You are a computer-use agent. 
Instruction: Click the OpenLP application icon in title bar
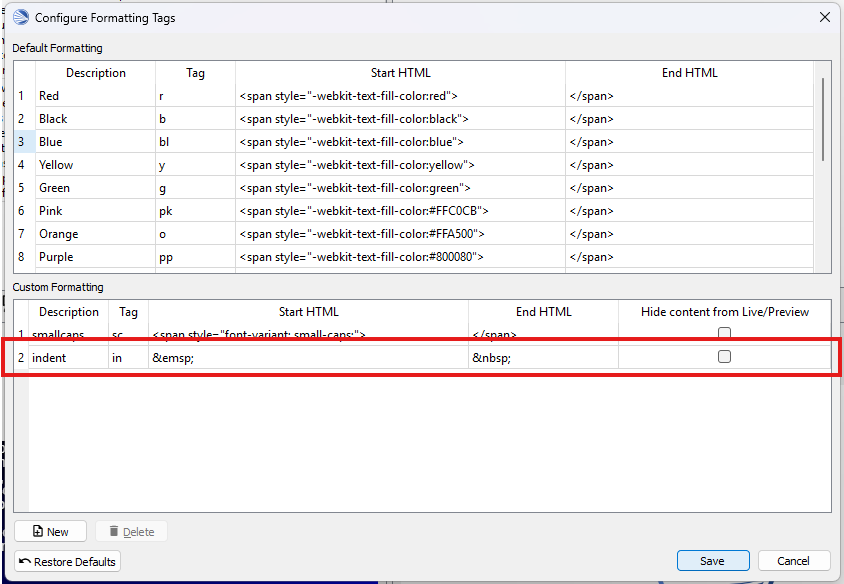pos(20,17)
